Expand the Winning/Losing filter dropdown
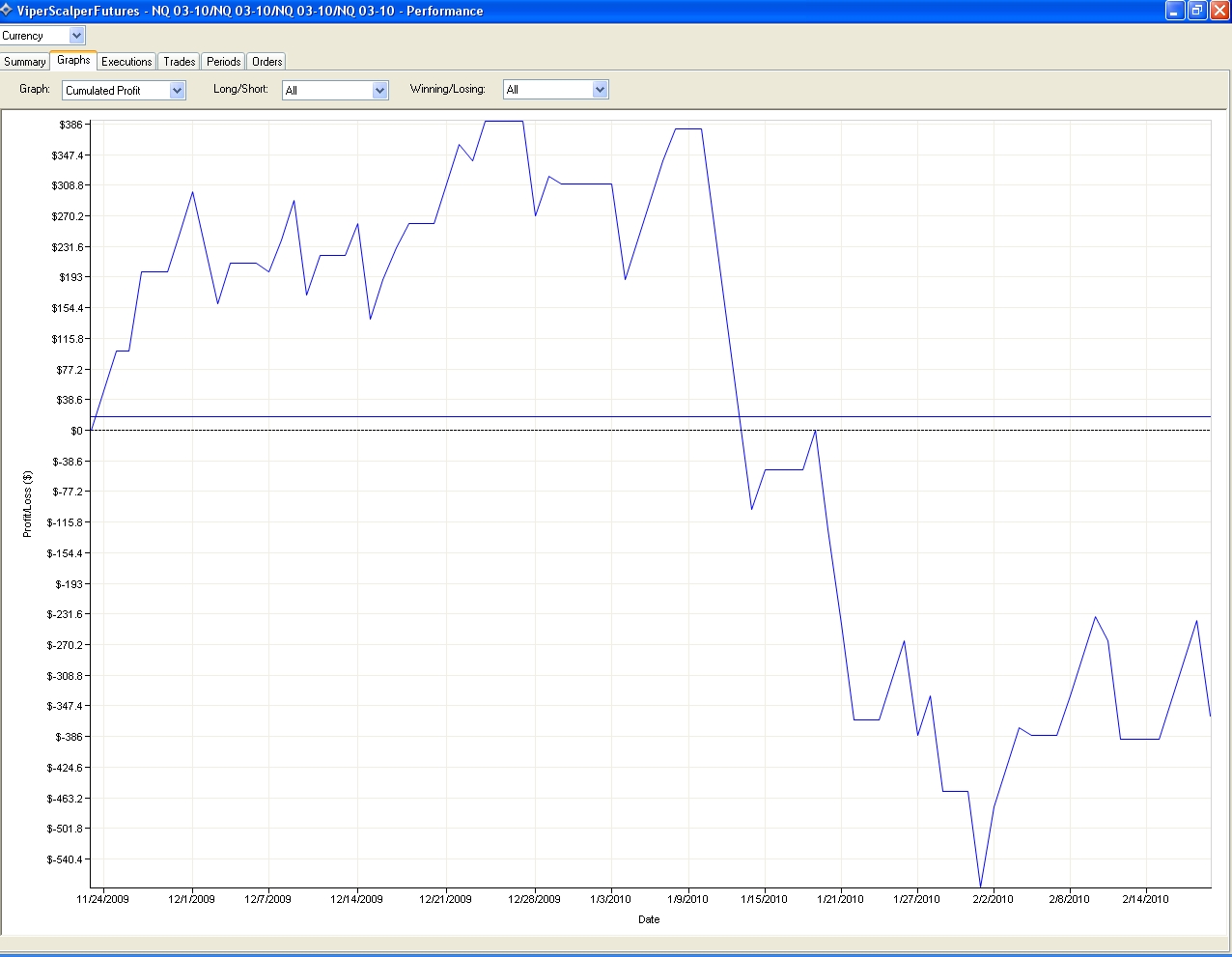Viewport: 1232px width, 957px height. pyautogui.click(x=556, y=90)
